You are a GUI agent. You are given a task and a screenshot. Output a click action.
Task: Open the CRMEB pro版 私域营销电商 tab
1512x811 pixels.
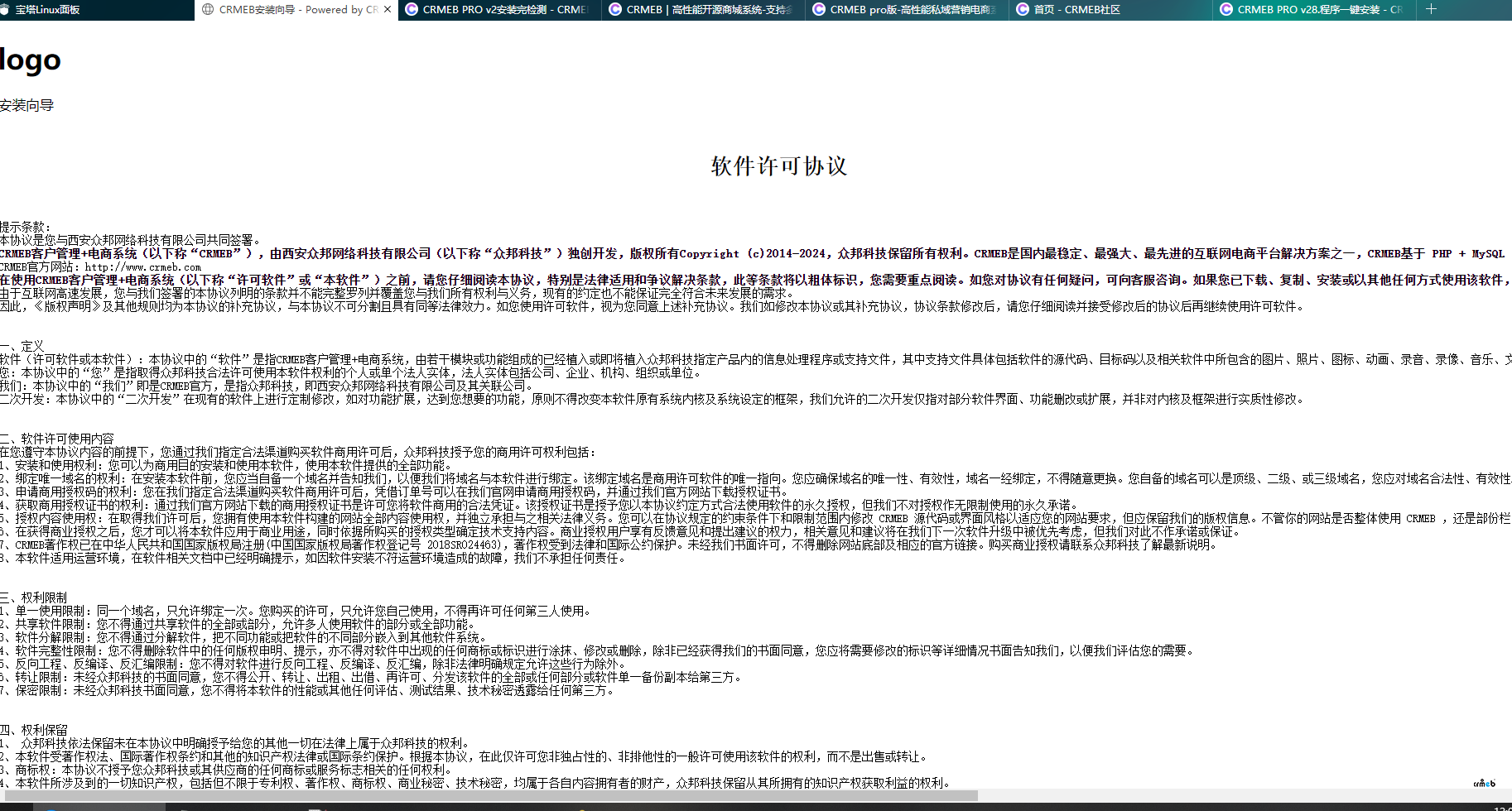908,10
